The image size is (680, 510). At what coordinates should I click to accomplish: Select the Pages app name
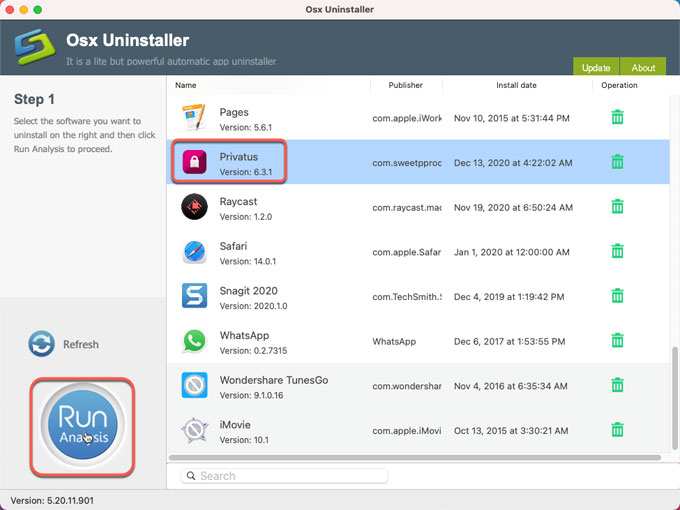(234, 112)
